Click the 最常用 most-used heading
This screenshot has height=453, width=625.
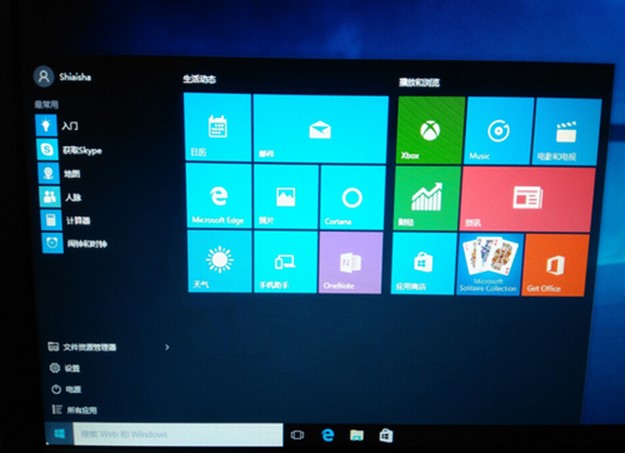[x=46, y=104]
